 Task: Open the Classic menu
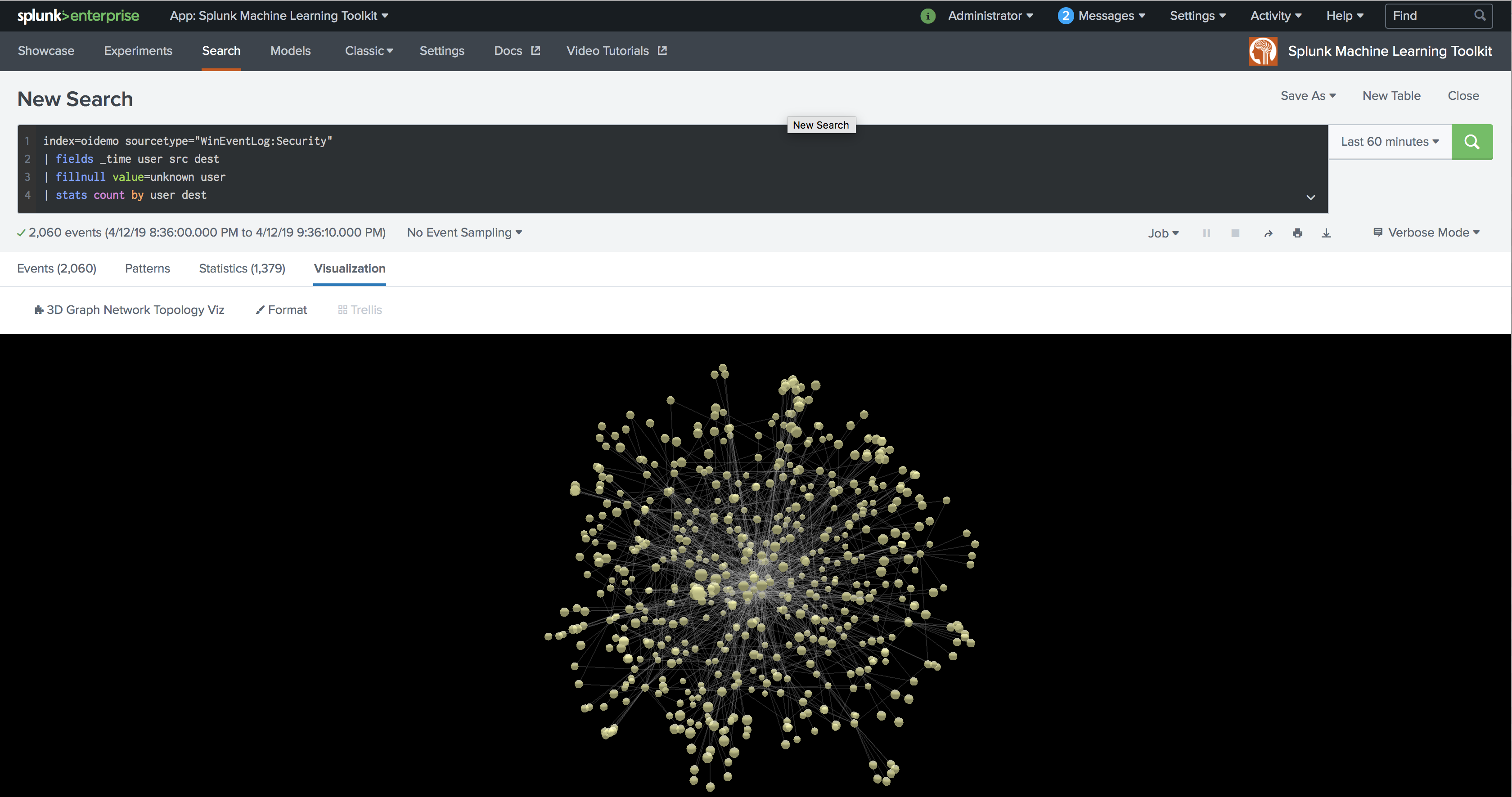[369, 51]
